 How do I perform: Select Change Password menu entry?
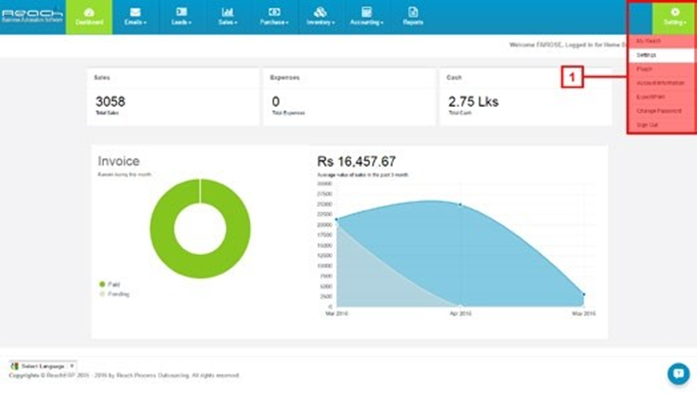click(x=661, y=111)
